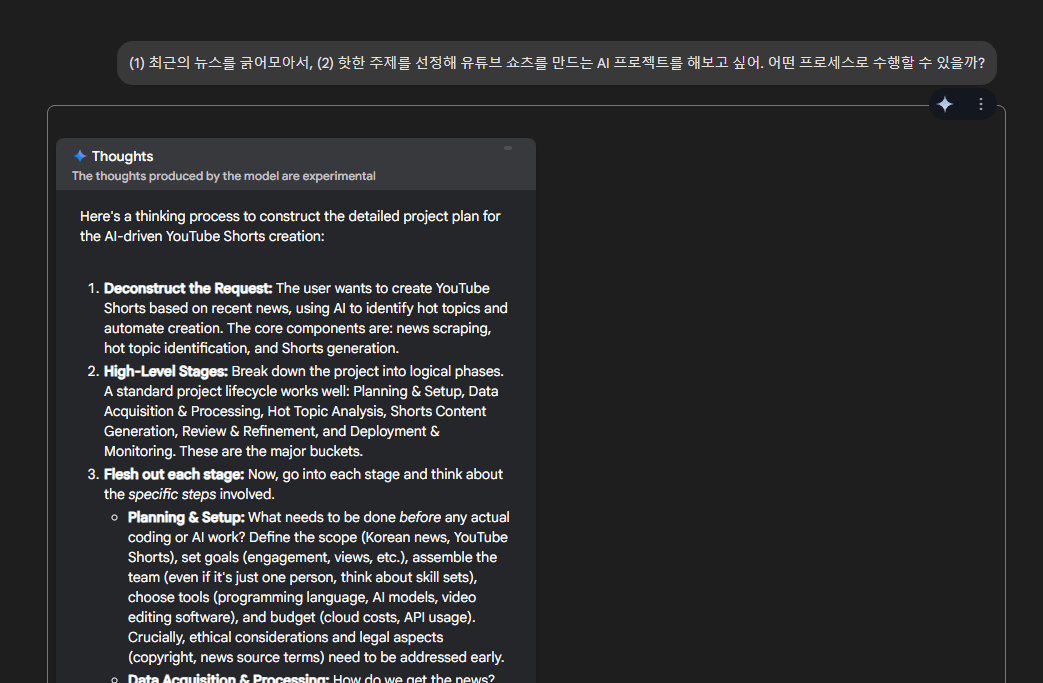Screen dimensions: 1043x683
Task: Click the 'Flesh out each stage:' heading
Action: point(174,475)
